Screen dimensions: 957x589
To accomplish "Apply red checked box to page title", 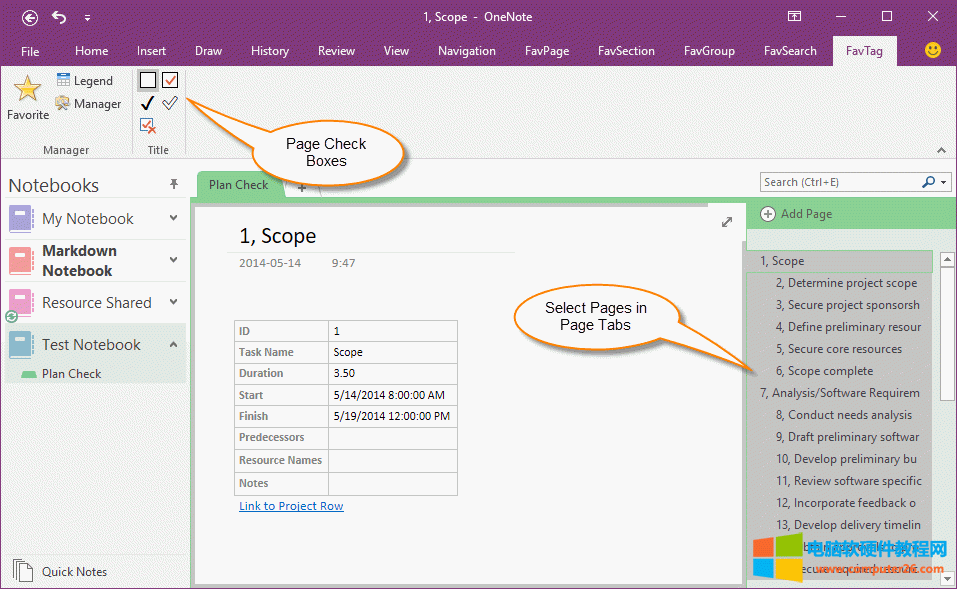I will point(170,80).
